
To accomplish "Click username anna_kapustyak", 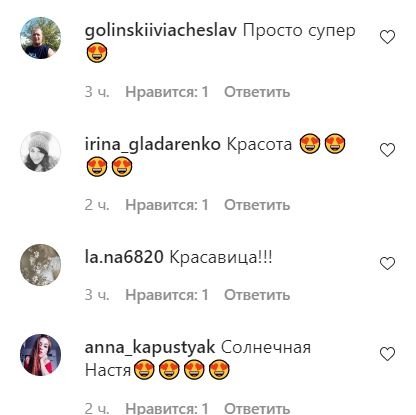I will click(x=150, y=348).
